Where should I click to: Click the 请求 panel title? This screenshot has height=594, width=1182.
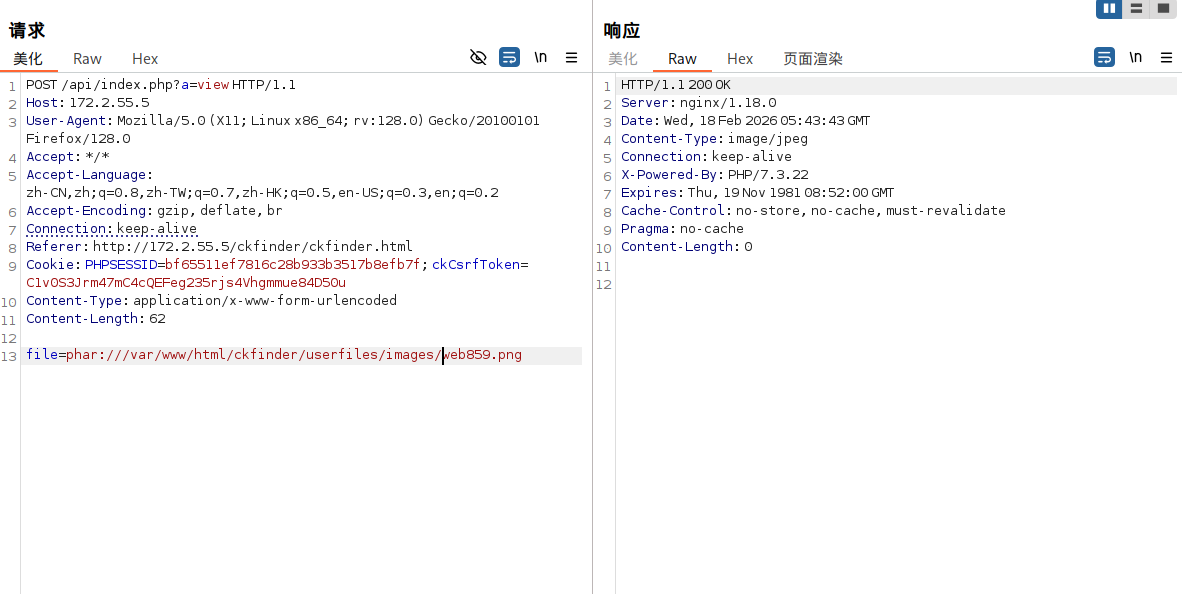pos(27,30)
